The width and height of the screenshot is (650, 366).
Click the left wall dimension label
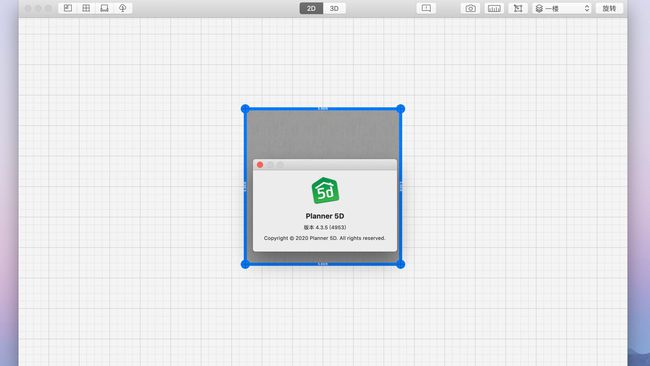(245, 187)
